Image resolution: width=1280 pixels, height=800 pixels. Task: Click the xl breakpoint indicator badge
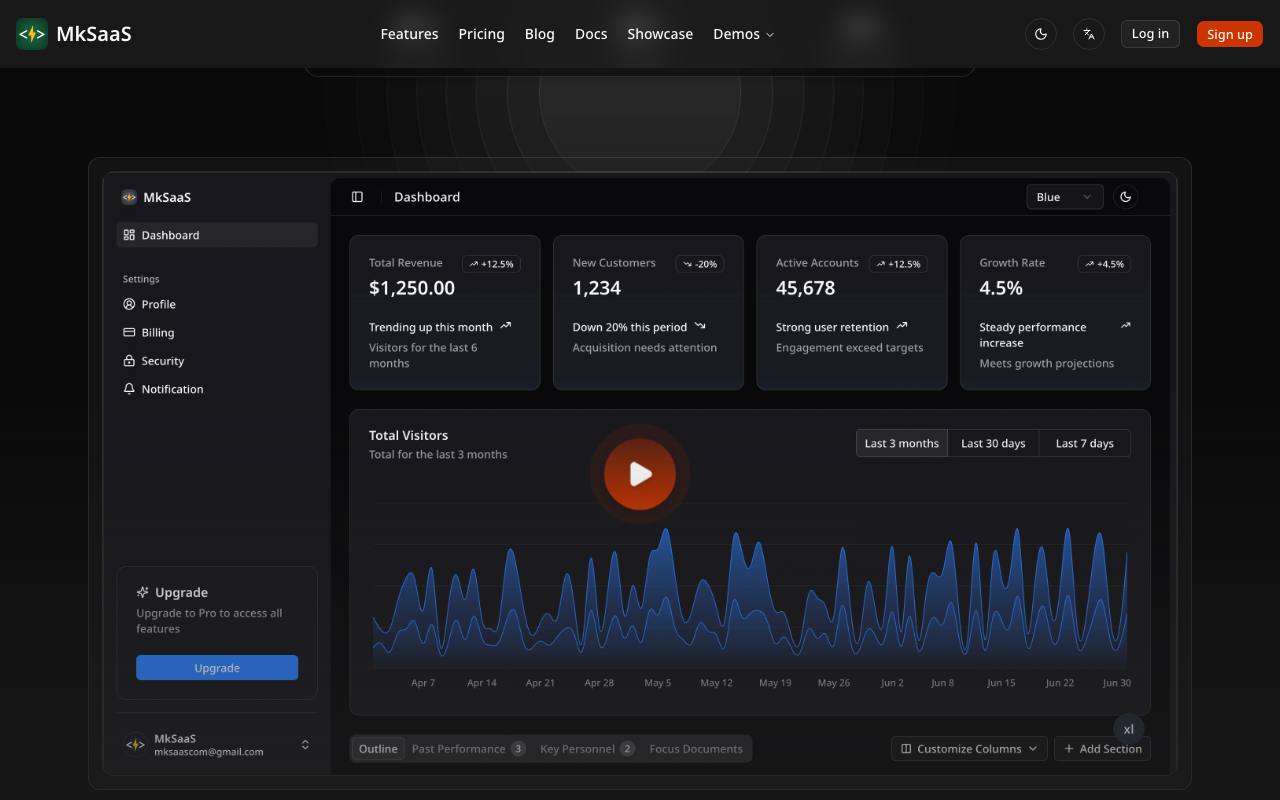point(1129,730)
